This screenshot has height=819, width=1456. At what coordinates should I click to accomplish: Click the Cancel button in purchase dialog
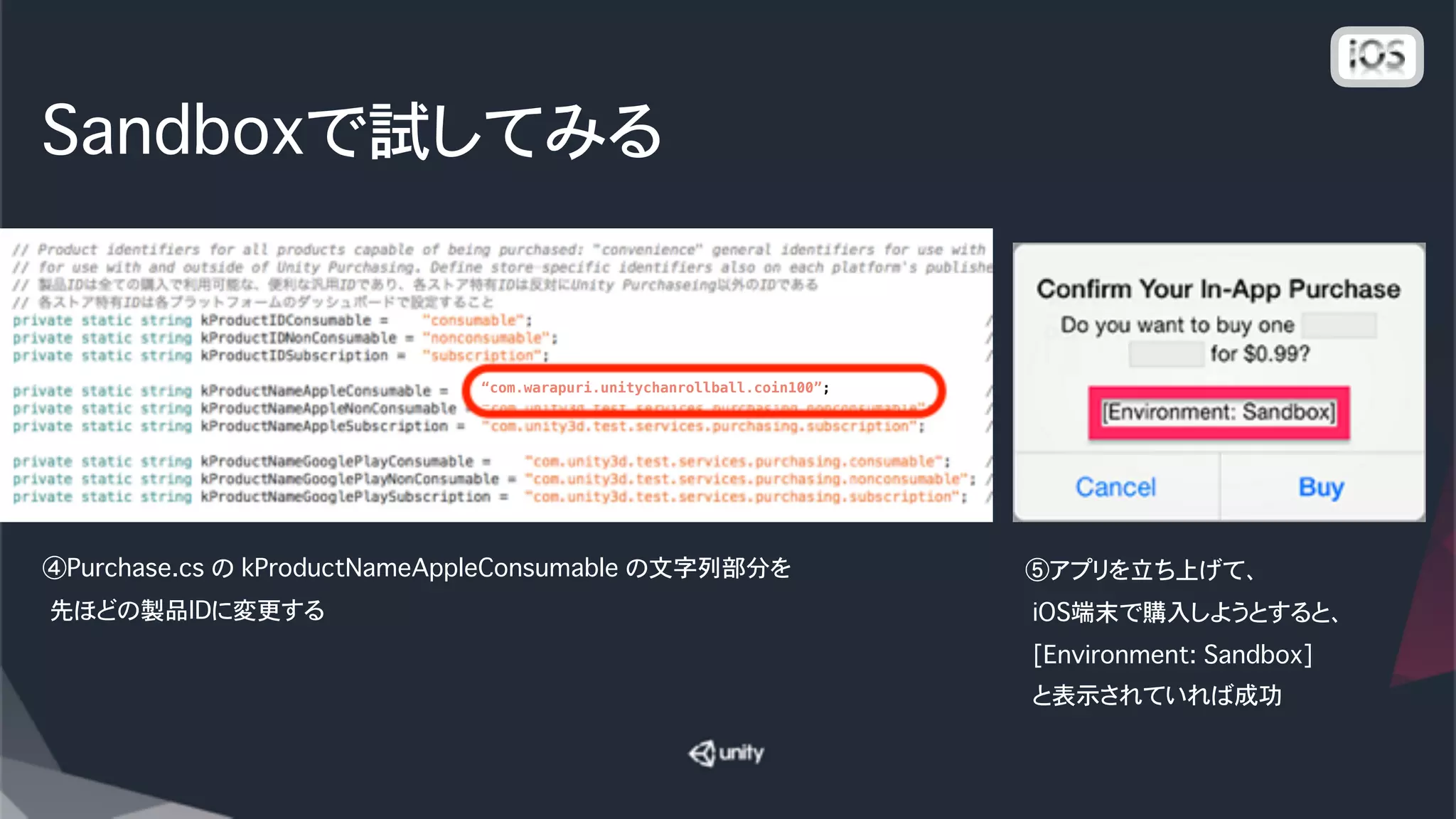coord(1115,487)
